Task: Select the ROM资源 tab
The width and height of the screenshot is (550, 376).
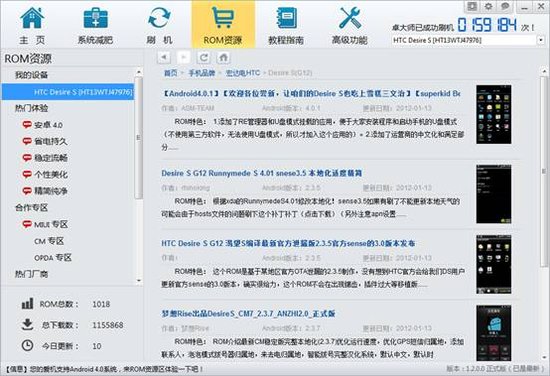Action: point(223,25)
